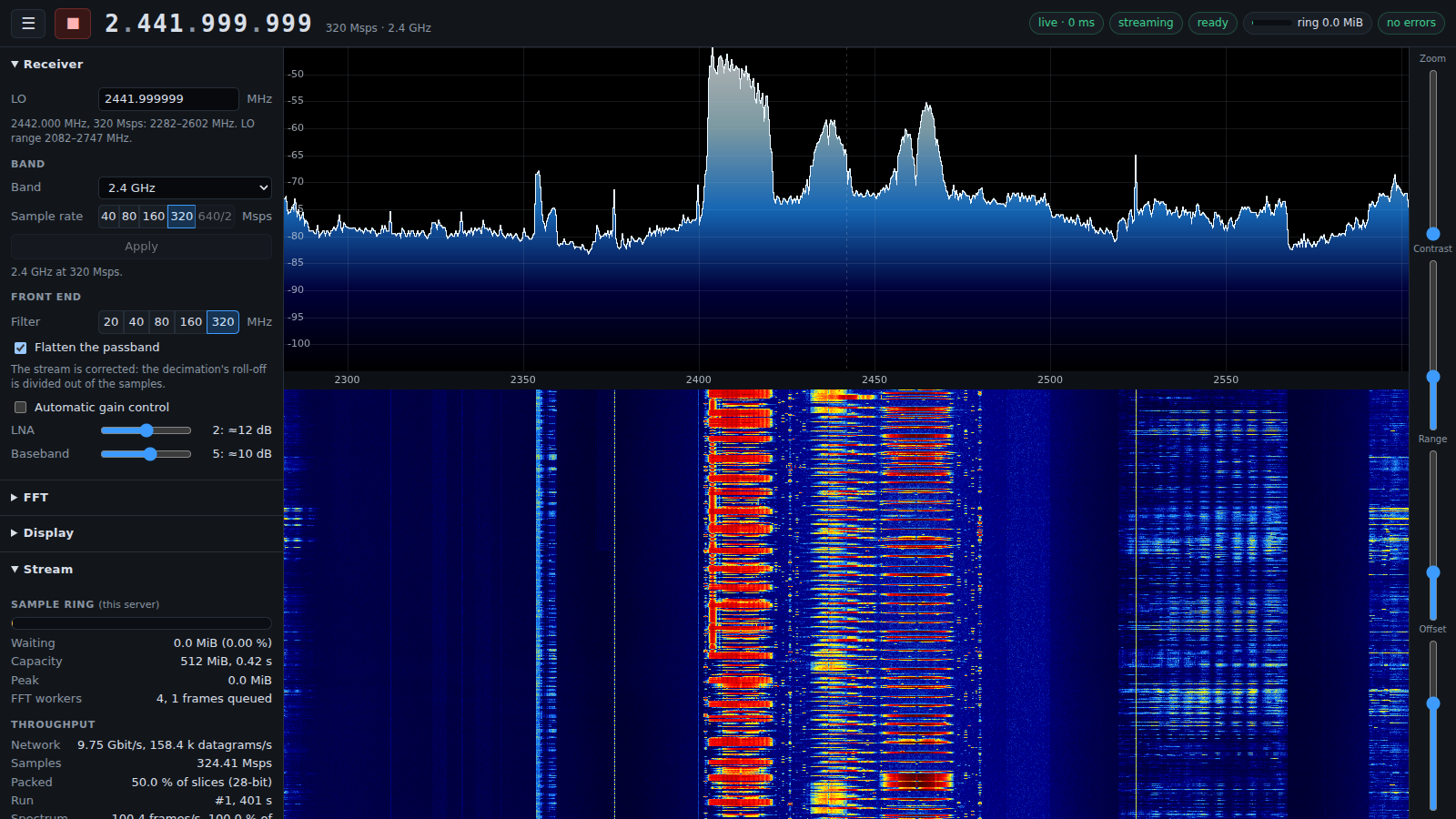Click the Network throughput value
Screen dimensions: 1456x819
[175, 745]
